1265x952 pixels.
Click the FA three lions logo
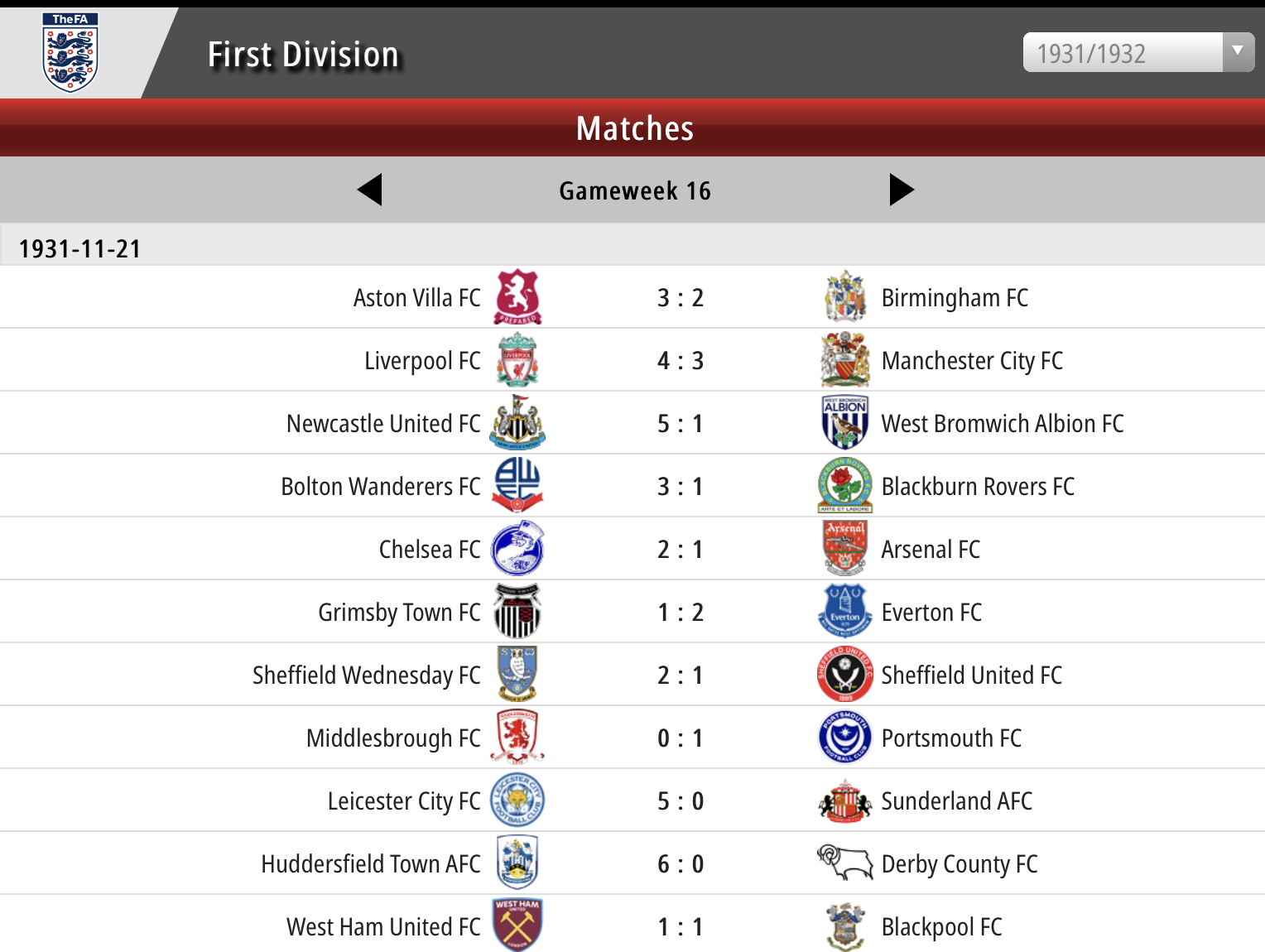coord(70,51)
